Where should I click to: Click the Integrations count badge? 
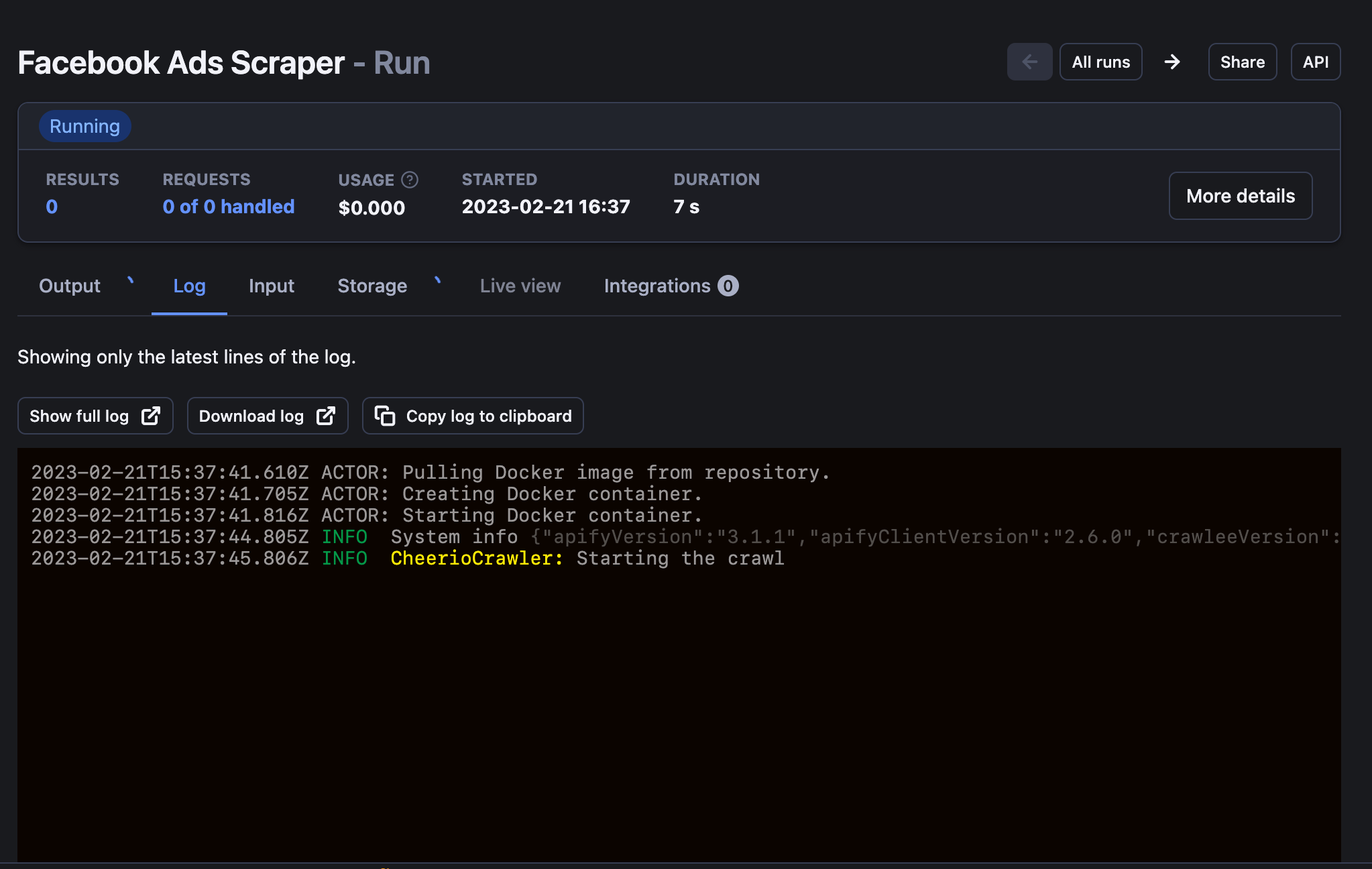click(x=728, y=286)
